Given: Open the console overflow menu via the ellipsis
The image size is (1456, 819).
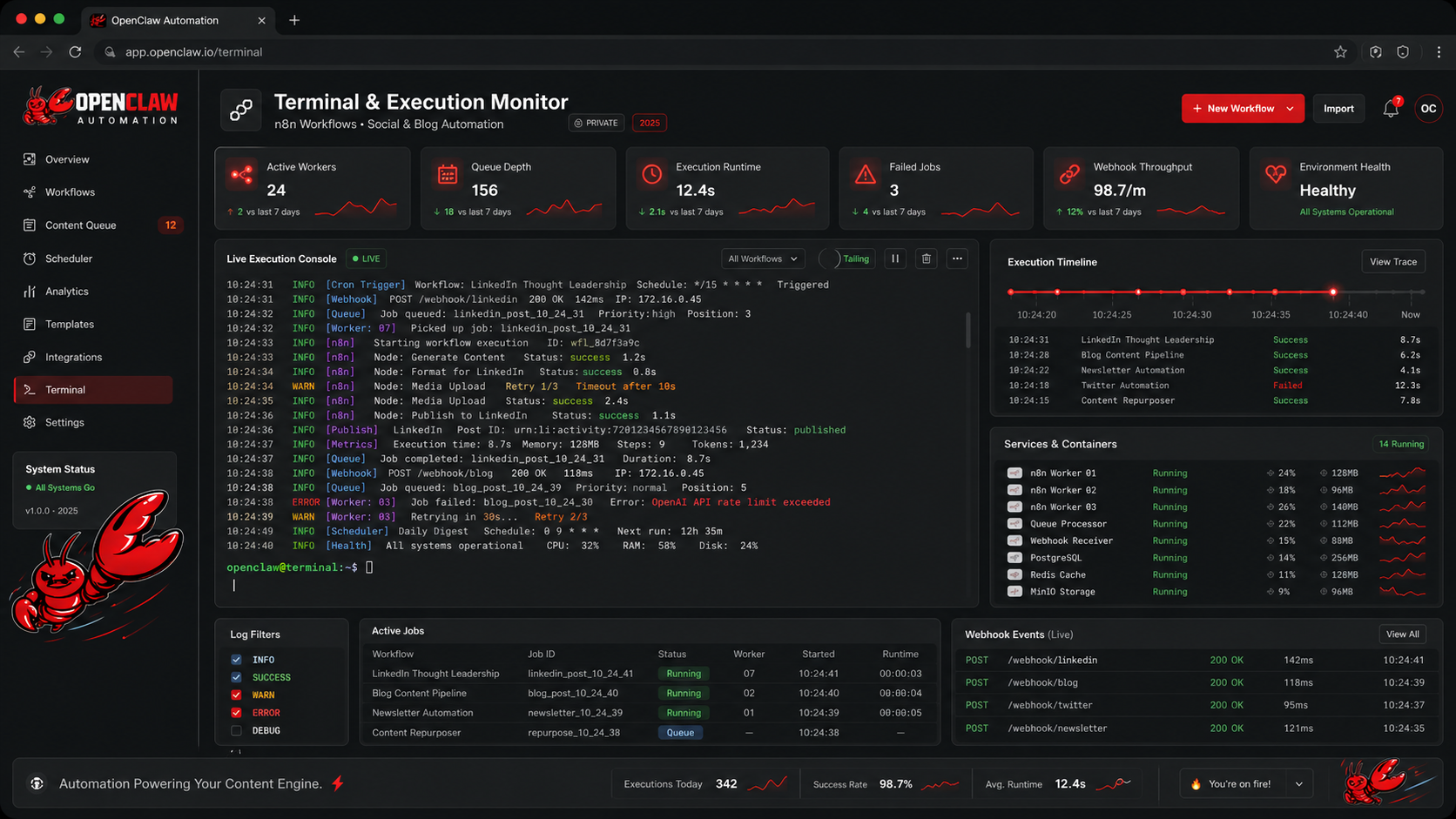Looking at the screenshot, I should click(x=956, y=258).
